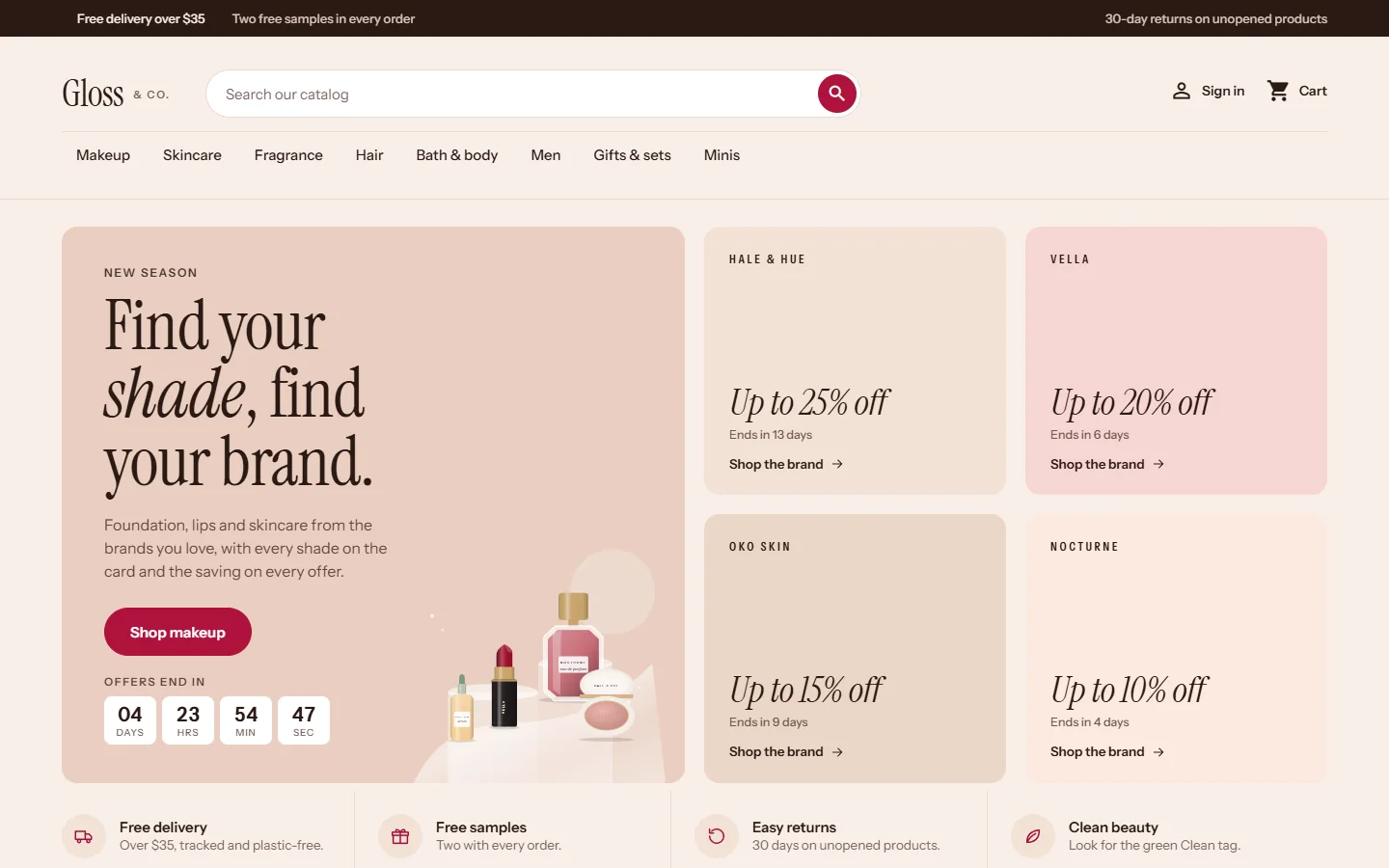Click the 04 DAYS countdown box
The height and width of the screenshot is (868, 1389).
pyautogui.click(x=130, y=720)
